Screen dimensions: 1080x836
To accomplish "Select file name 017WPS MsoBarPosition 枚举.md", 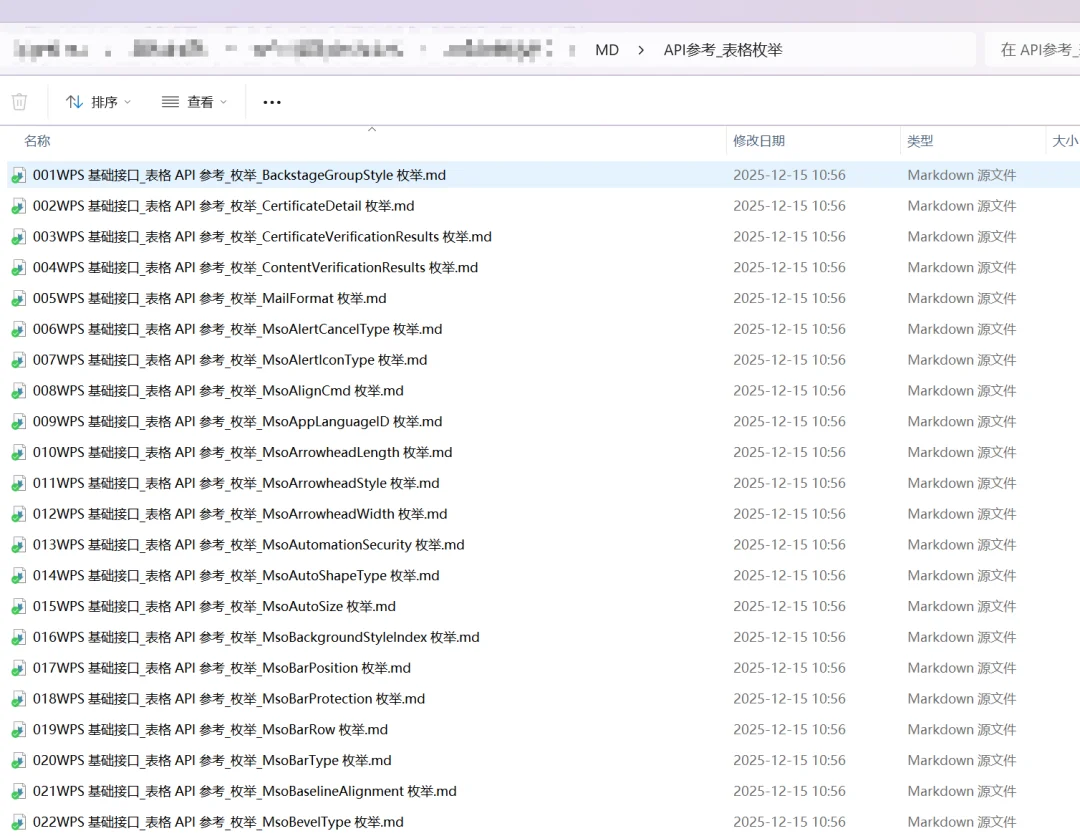I will (x=222, y=668).
